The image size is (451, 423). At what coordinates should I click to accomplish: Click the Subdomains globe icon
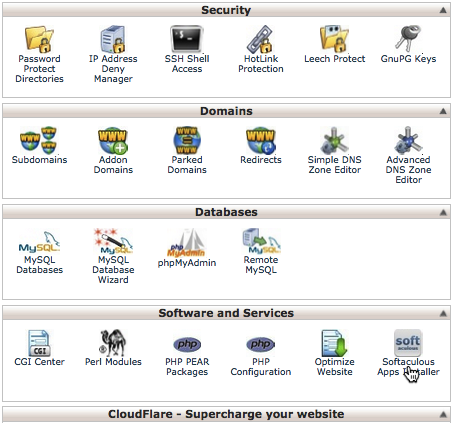click(x=39, y=140)
